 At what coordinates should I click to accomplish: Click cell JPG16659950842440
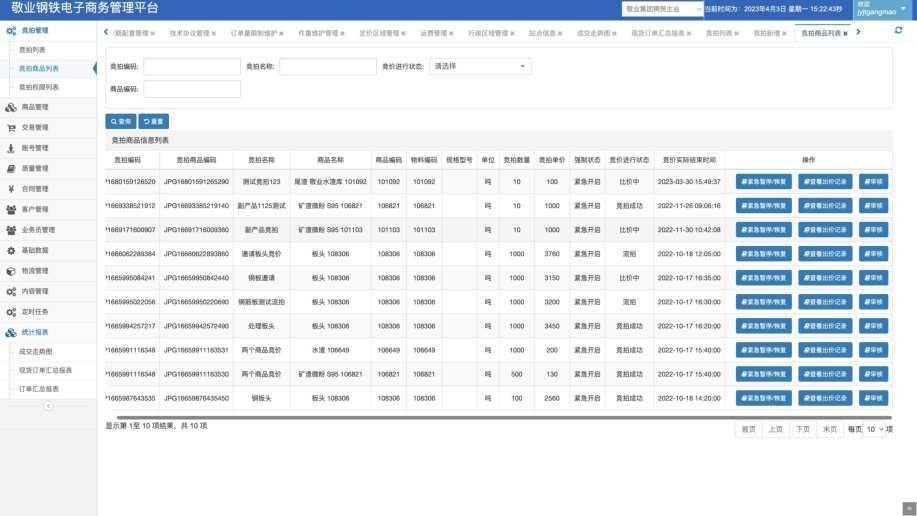pyautogui.click(x=196, y=278)
